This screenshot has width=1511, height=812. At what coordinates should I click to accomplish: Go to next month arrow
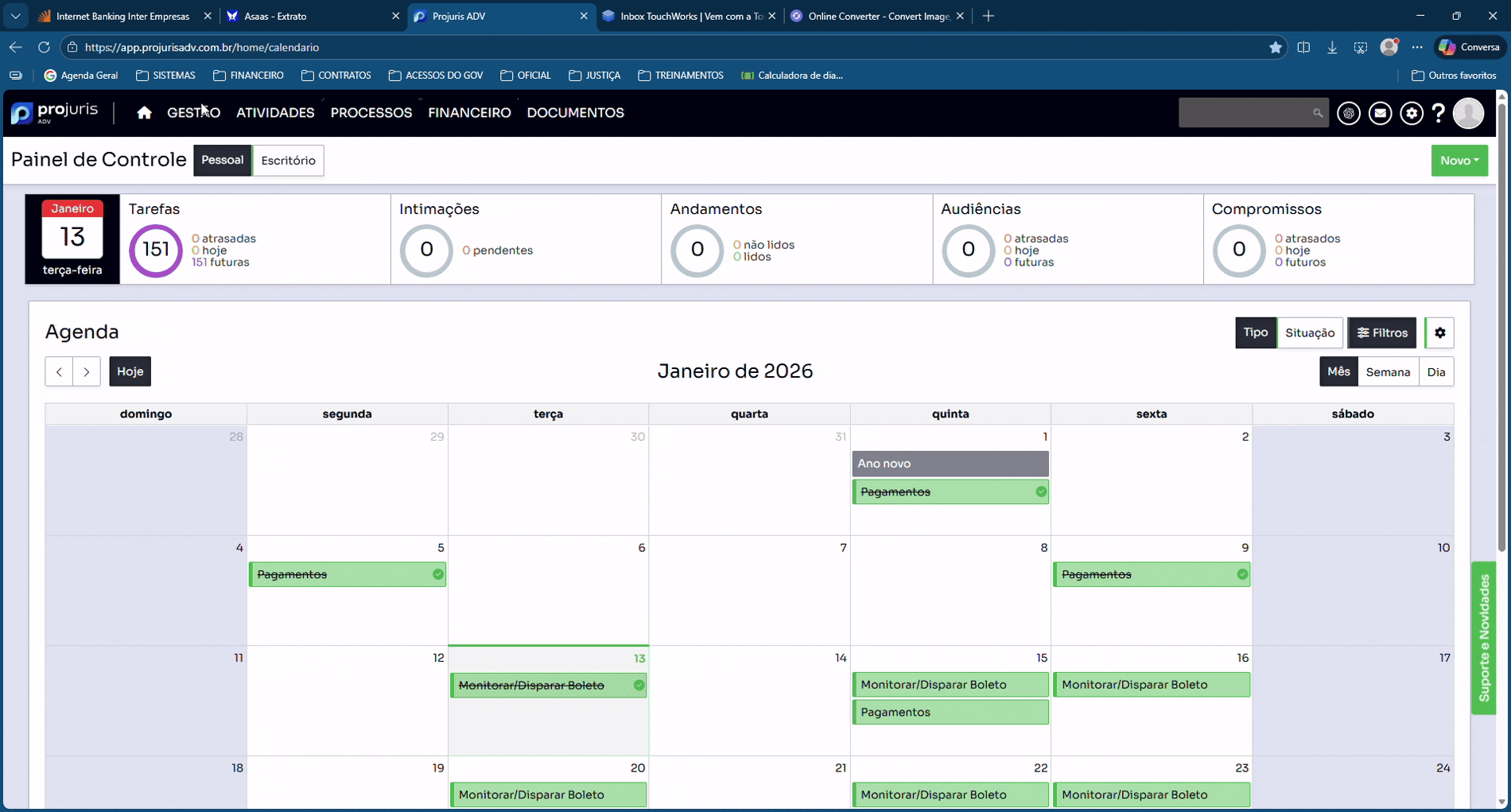click(x=87, y=371)
